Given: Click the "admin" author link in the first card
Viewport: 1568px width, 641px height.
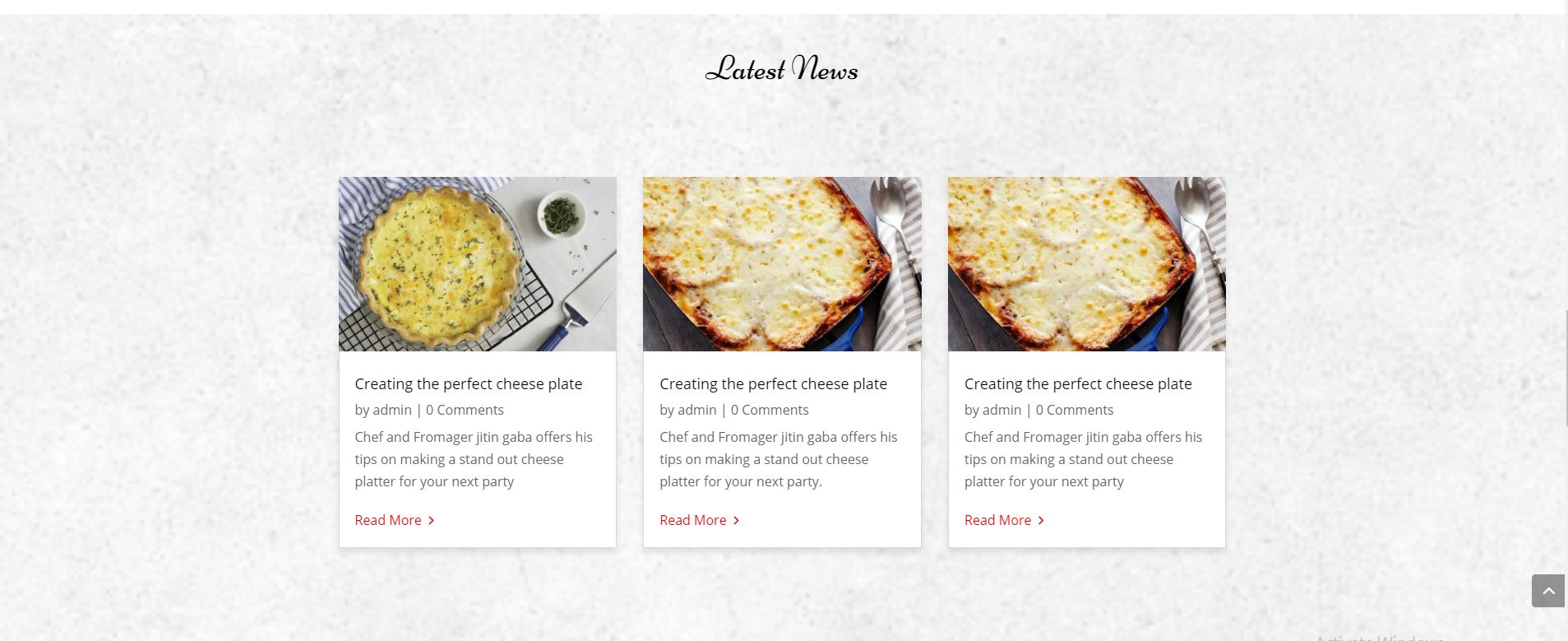Looking at the screenshot, I should point(391,410).
